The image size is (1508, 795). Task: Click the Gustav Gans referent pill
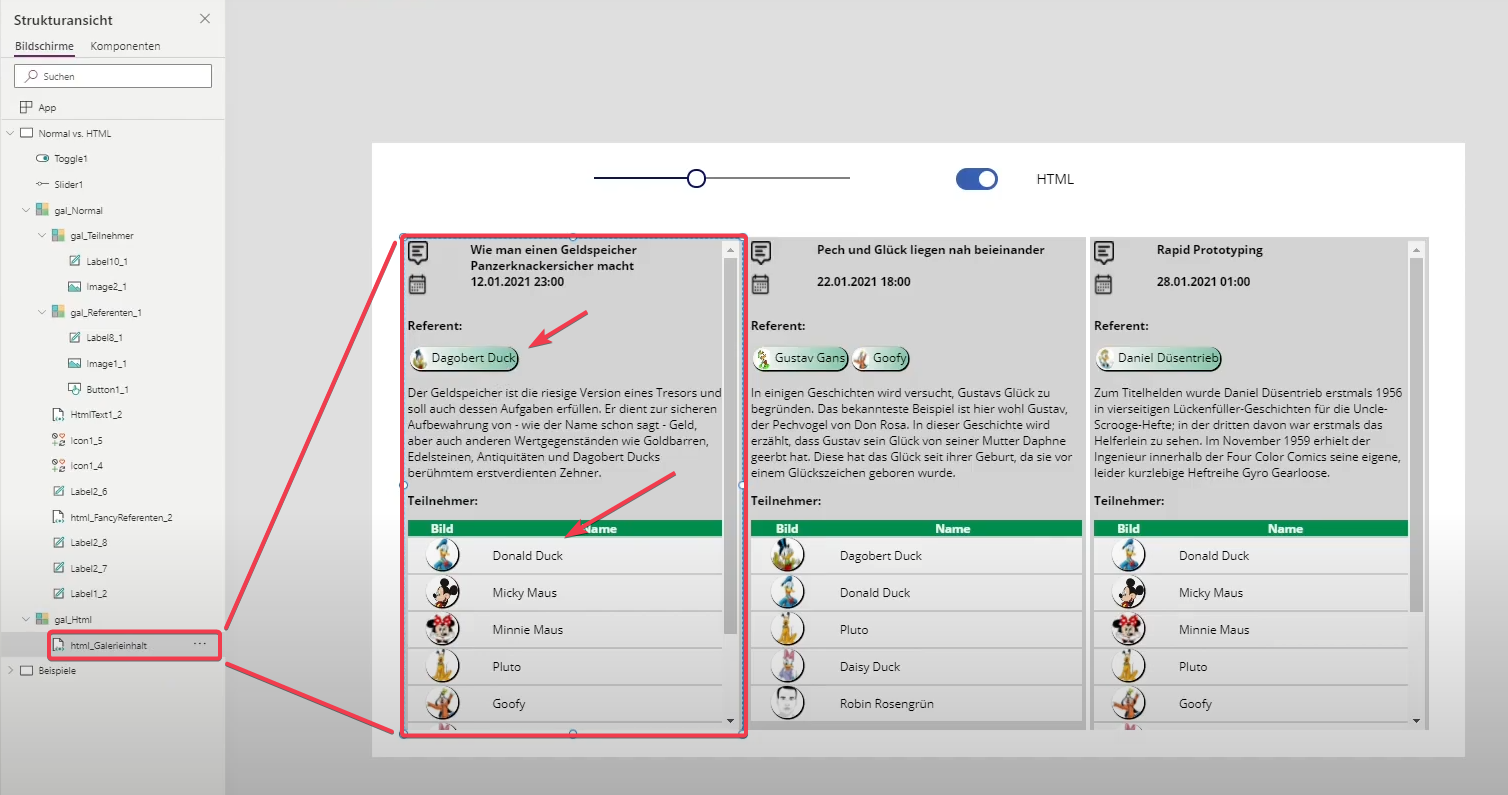tap(800, 358)
